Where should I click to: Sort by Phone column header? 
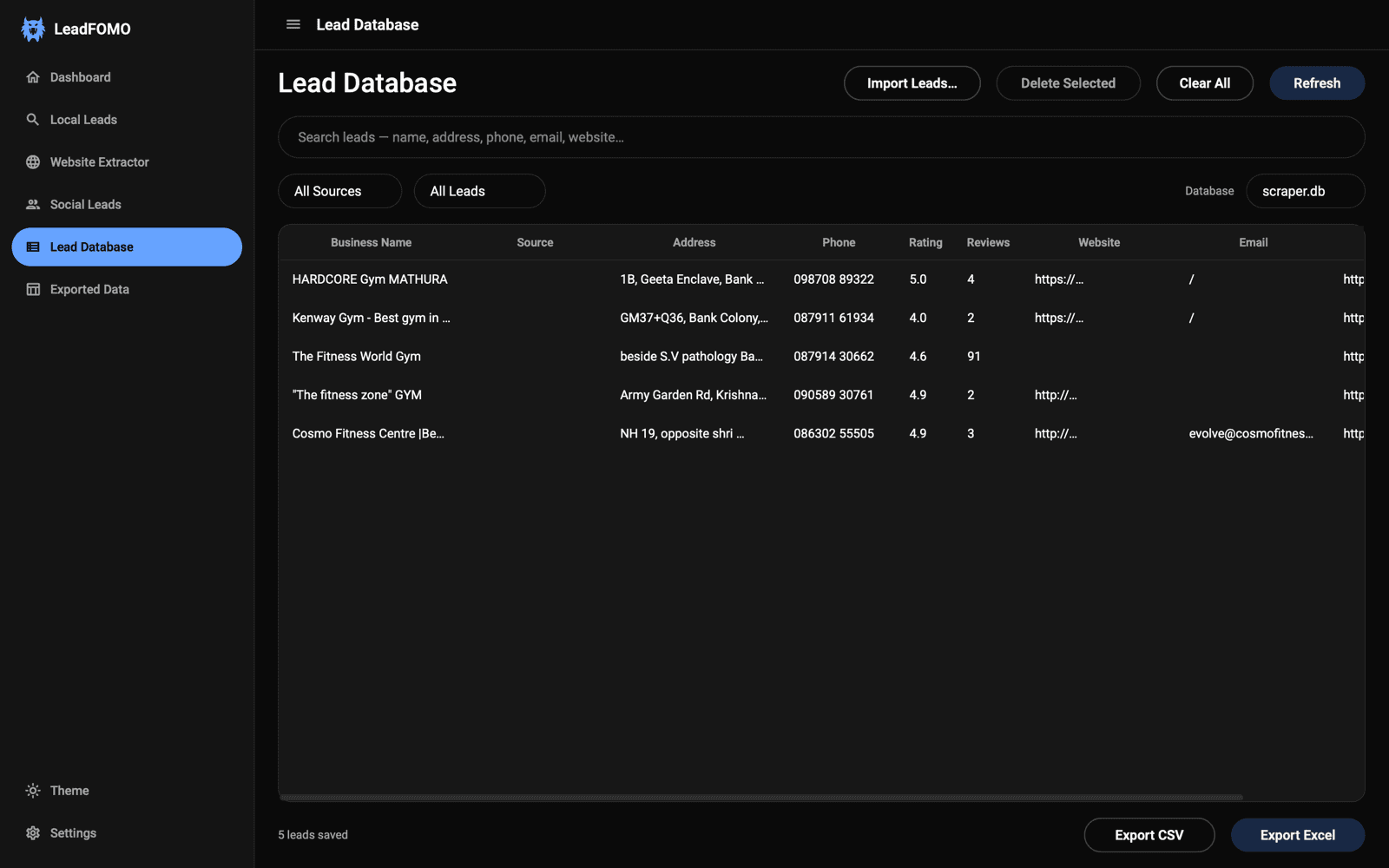click(839, 243)
